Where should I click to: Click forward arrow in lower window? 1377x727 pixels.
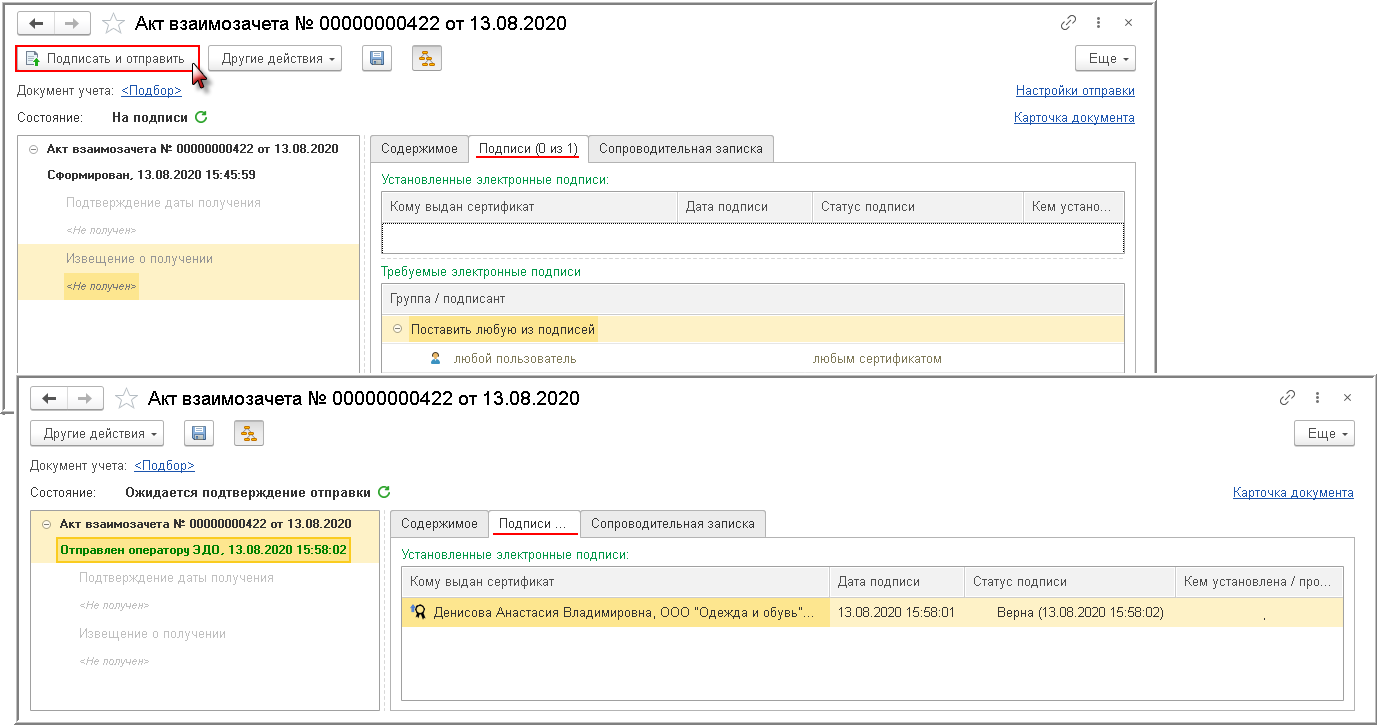[86, 398]
